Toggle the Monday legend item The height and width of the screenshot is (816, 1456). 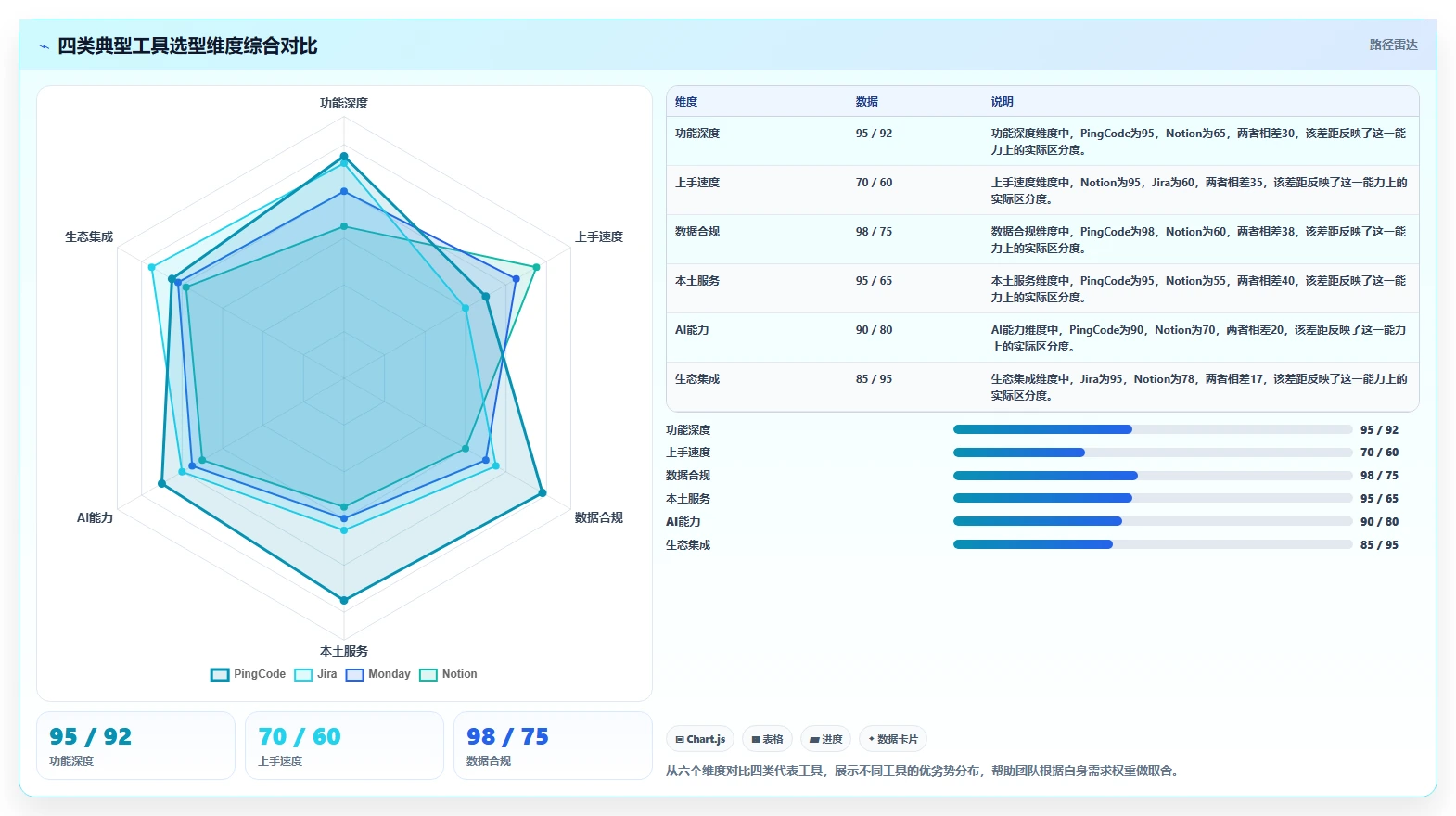377,674
